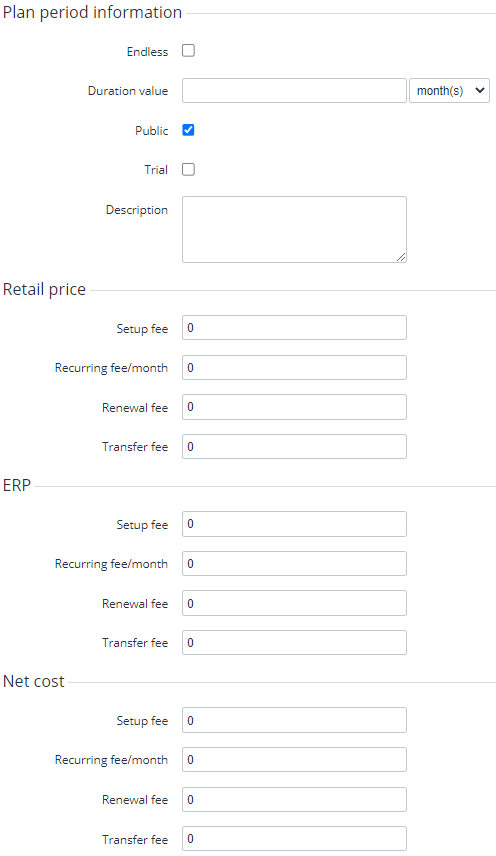Select the Retail price Setup fee field
The width and height of the screenshot is (496, 856).
click(x=294, y=328)
